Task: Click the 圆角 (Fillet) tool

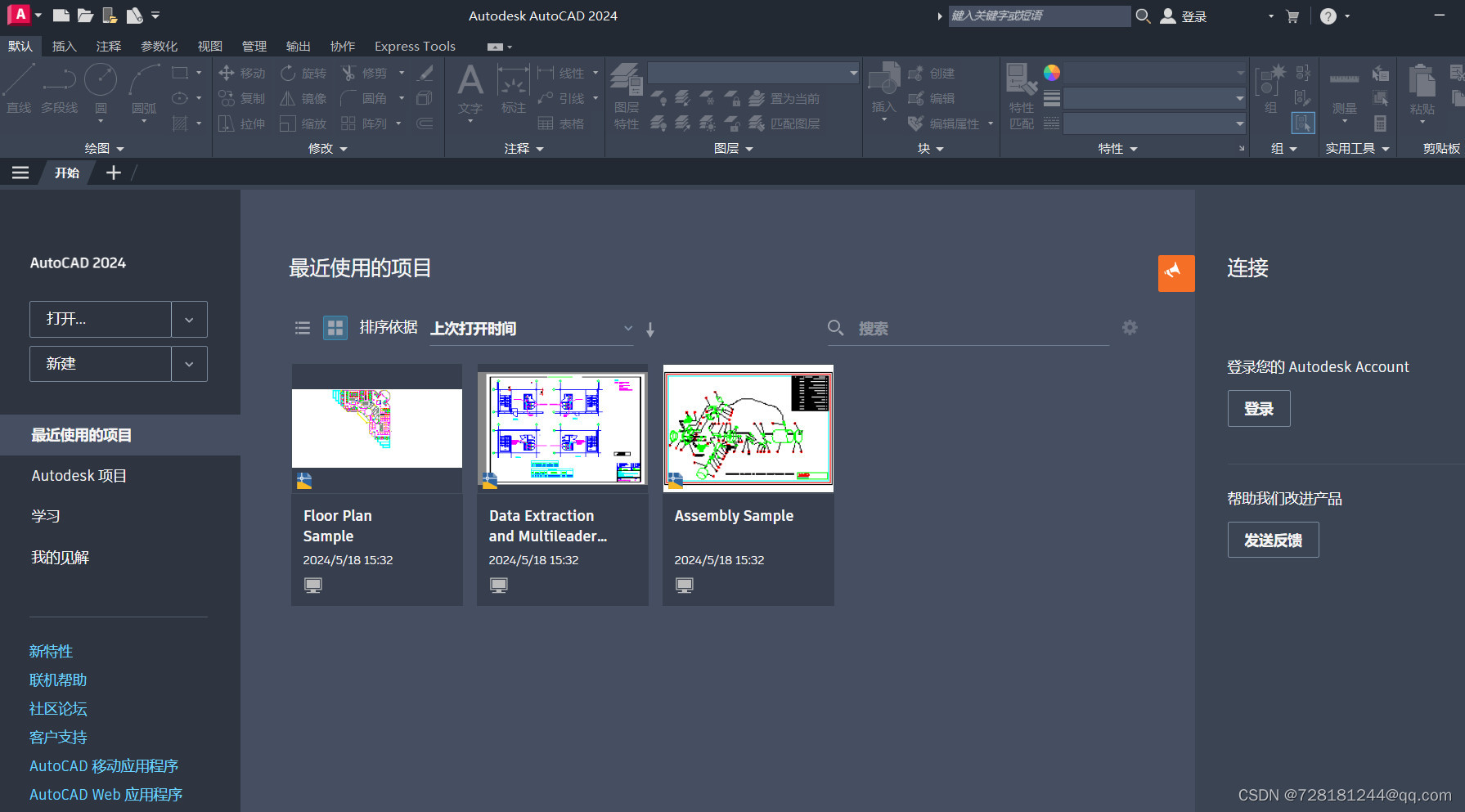Action: tap(365, 99)
